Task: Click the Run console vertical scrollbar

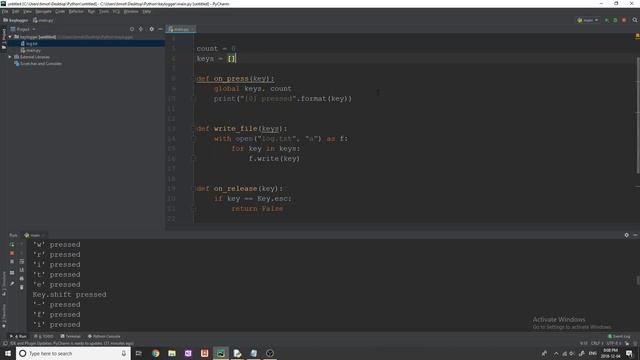Action: pos(638,280)
